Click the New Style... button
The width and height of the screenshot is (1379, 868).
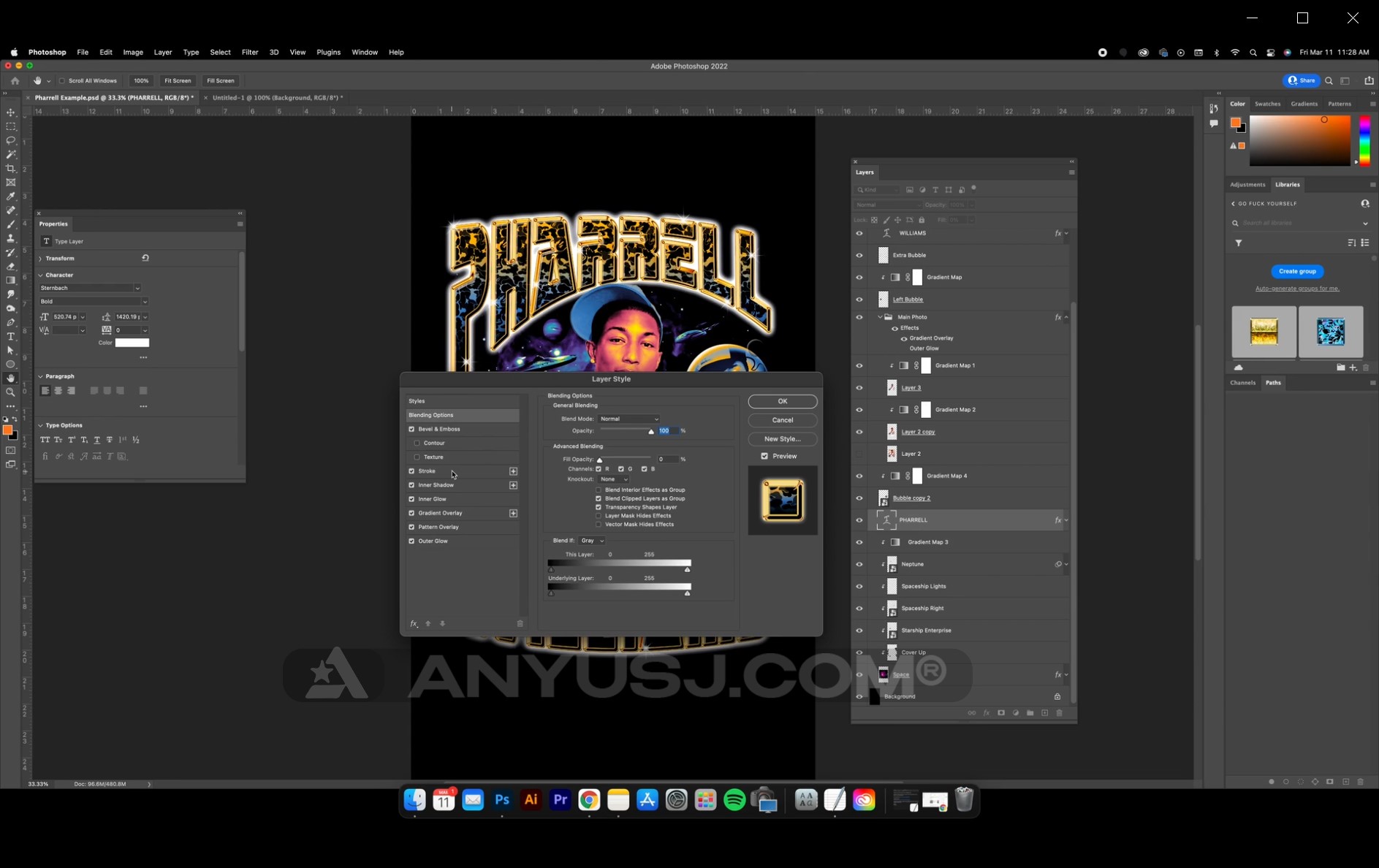(x=783, y=439)
